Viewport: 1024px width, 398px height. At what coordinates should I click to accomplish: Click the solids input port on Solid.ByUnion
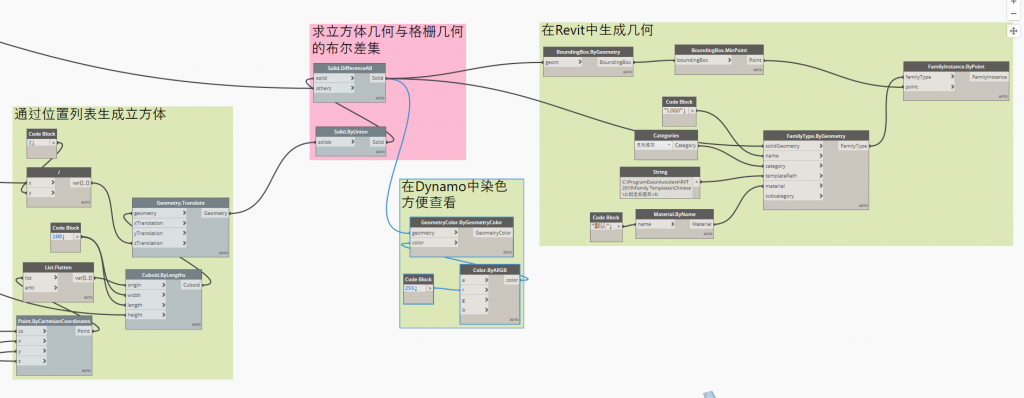[x=336, y=142]
